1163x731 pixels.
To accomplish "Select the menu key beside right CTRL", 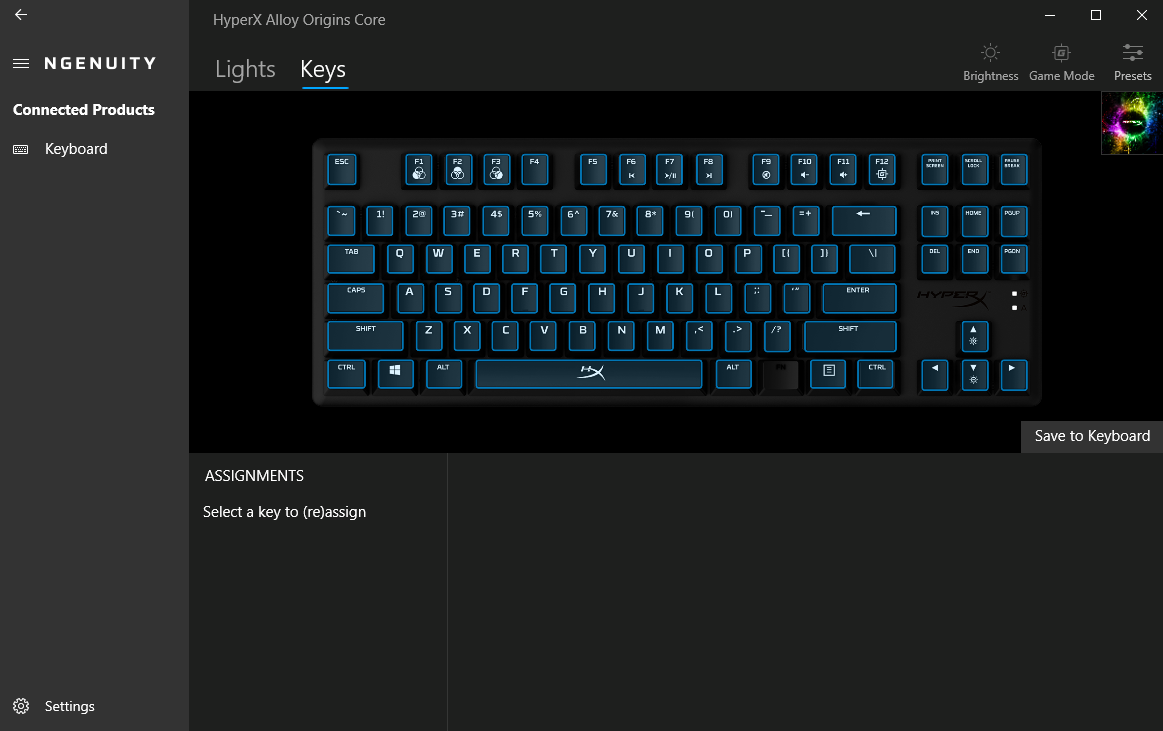I will (828, 374).
